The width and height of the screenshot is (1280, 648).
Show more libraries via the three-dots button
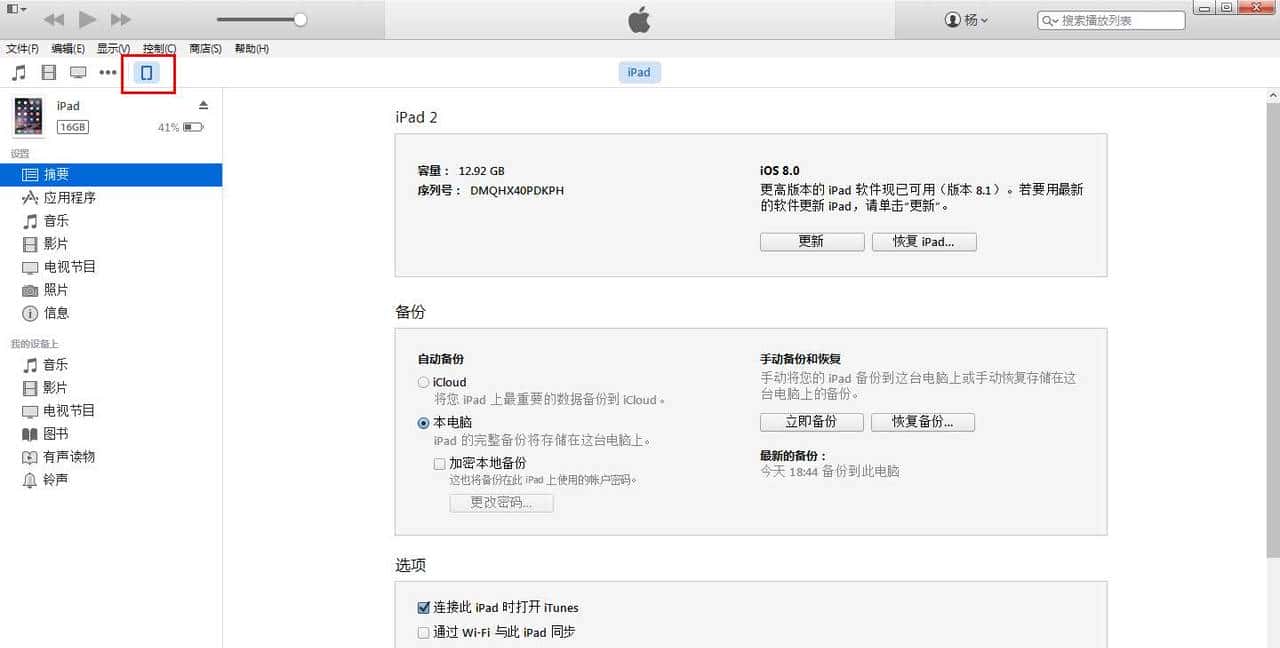pos(108,73)
